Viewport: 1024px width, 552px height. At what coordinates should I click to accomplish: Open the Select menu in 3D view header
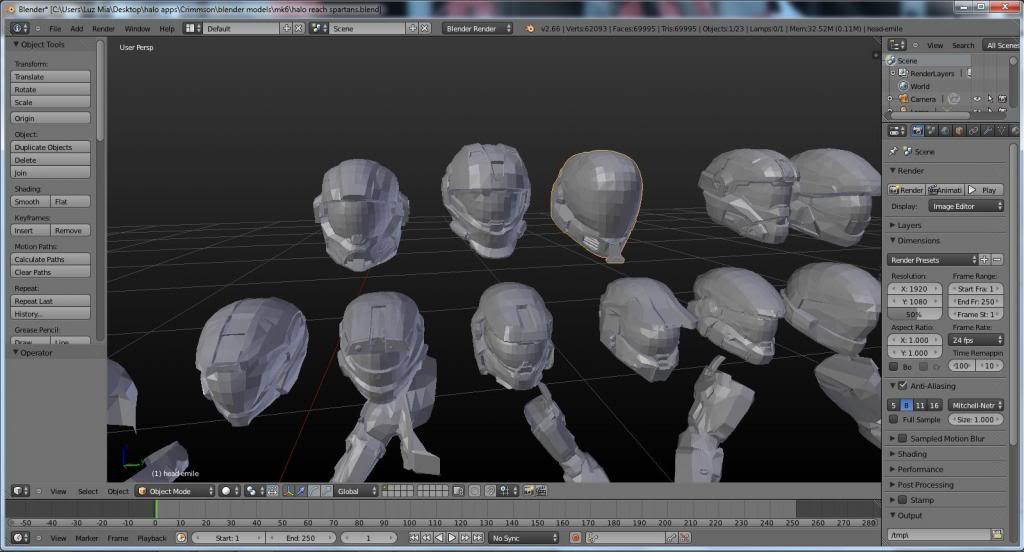click(88, 491)
